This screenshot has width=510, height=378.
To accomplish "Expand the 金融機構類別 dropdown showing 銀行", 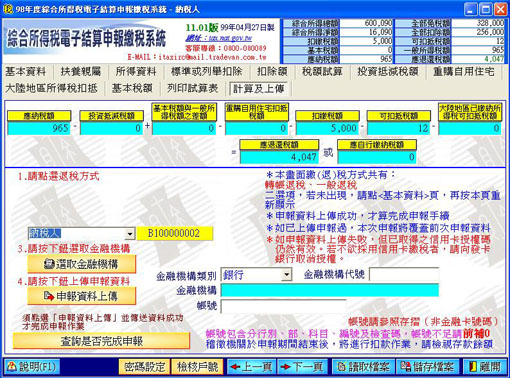I will [x=286, y=275].
